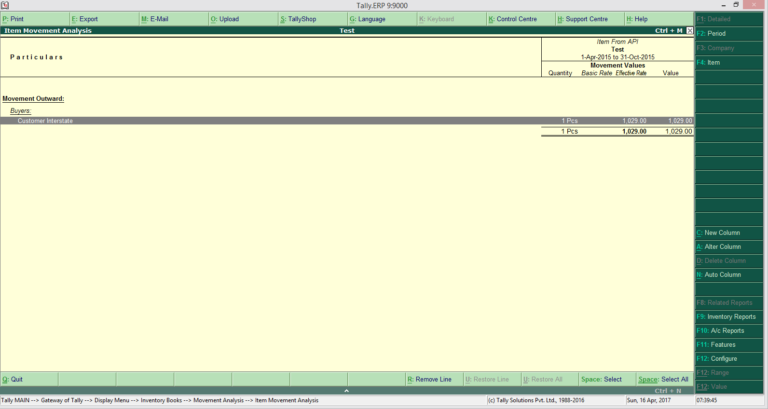Viewport: 768px width, 409px height.
Task: Open TallyShop from the top bar
Action: coord(312,19)
